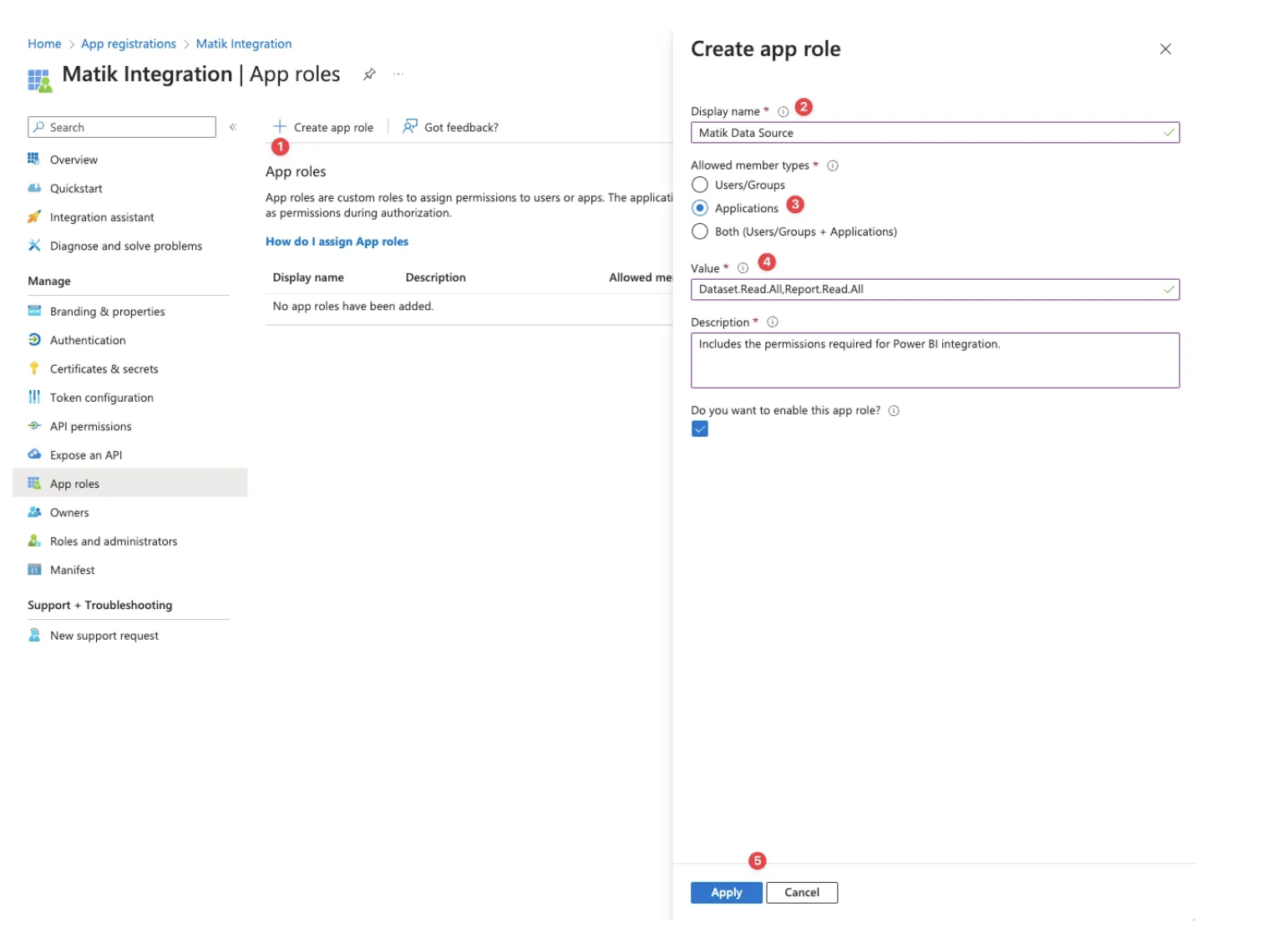Click the Description text area
Screen dimensions: 1288x949
point(935,360)
